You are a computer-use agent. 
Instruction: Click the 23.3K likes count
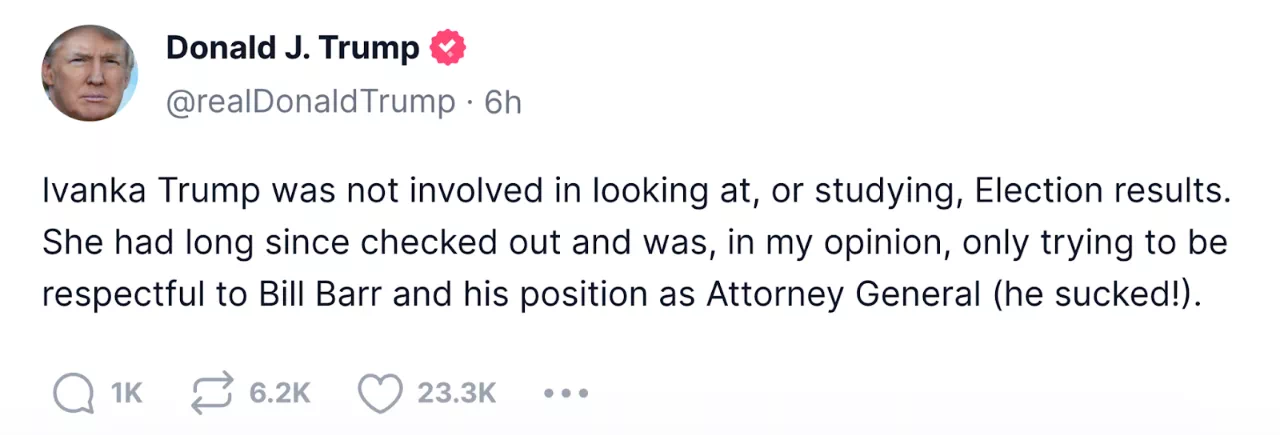tap(457, 393)
